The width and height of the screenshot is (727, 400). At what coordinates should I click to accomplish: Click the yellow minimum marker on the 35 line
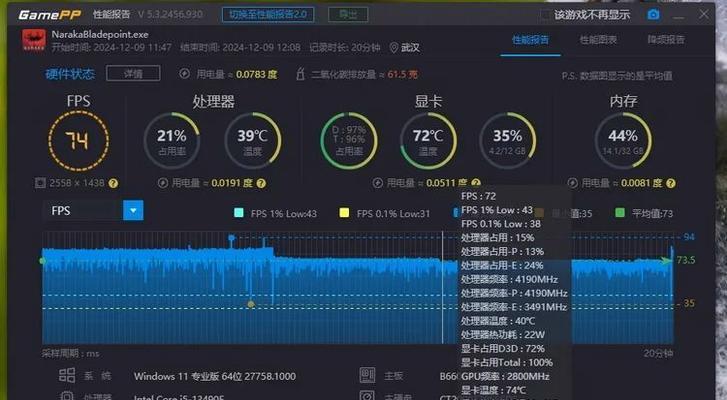click(251, 304)
